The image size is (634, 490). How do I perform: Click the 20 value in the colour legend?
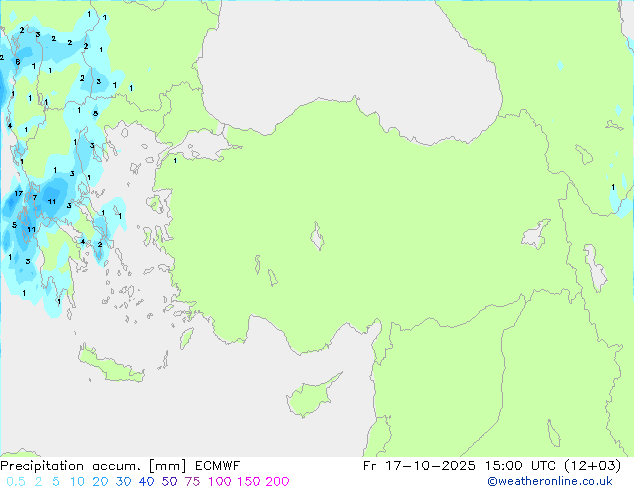100,482
